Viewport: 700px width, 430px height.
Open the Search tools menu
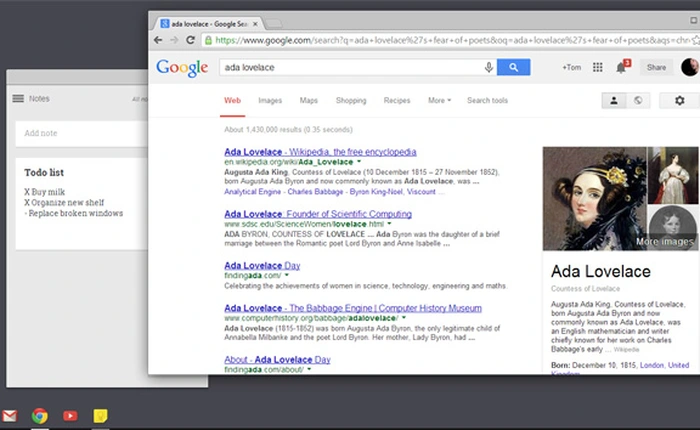tap(487, 100)
